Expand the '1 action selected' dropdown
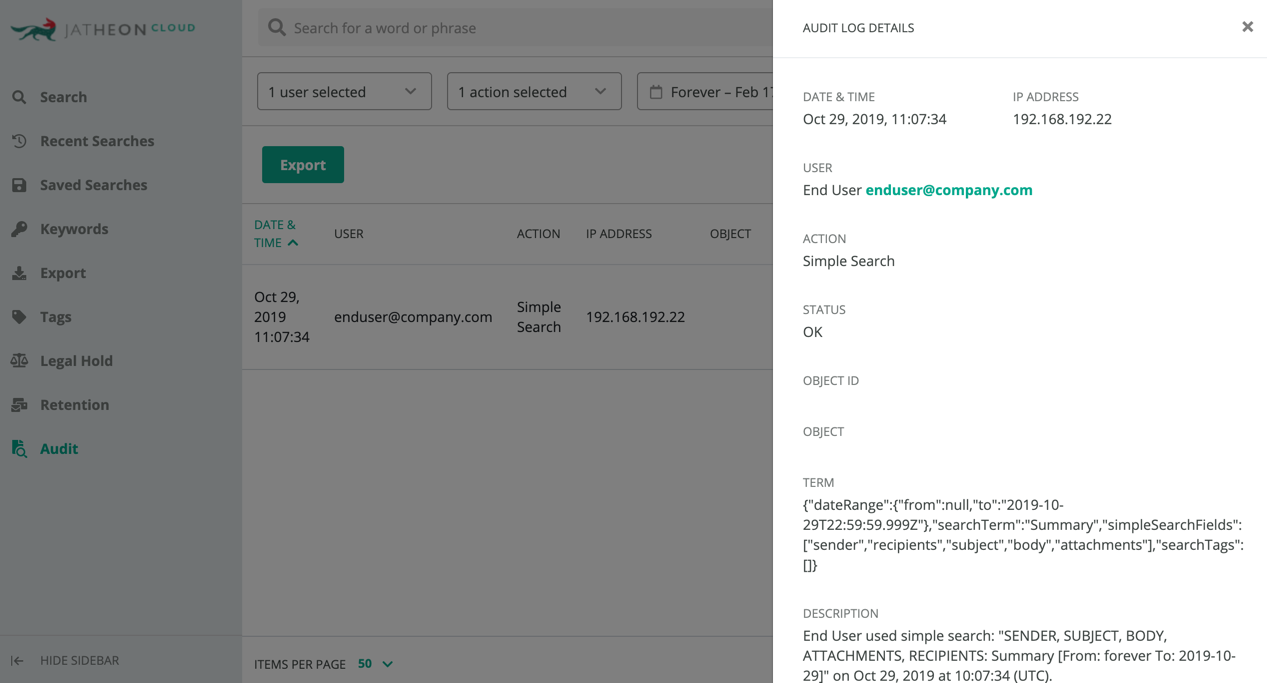 (x=534, y=92)
